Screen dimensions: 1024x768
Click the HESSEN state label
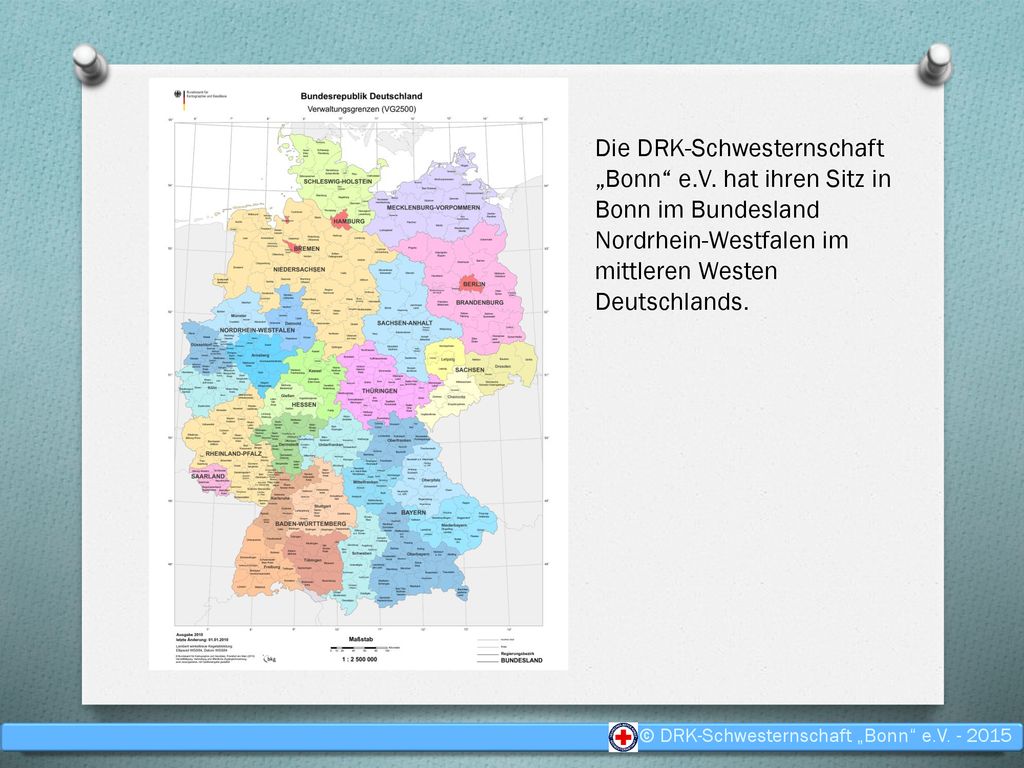[304, 405]
